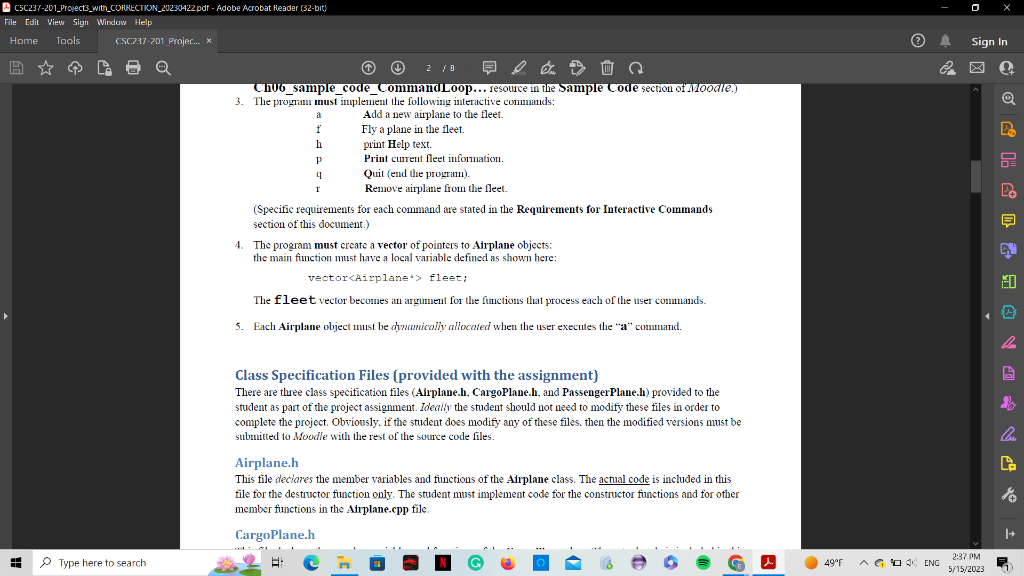Open Compress PDF tool in sidebar
Screen dimensions: 1024x576
(x=1008, y=312)
